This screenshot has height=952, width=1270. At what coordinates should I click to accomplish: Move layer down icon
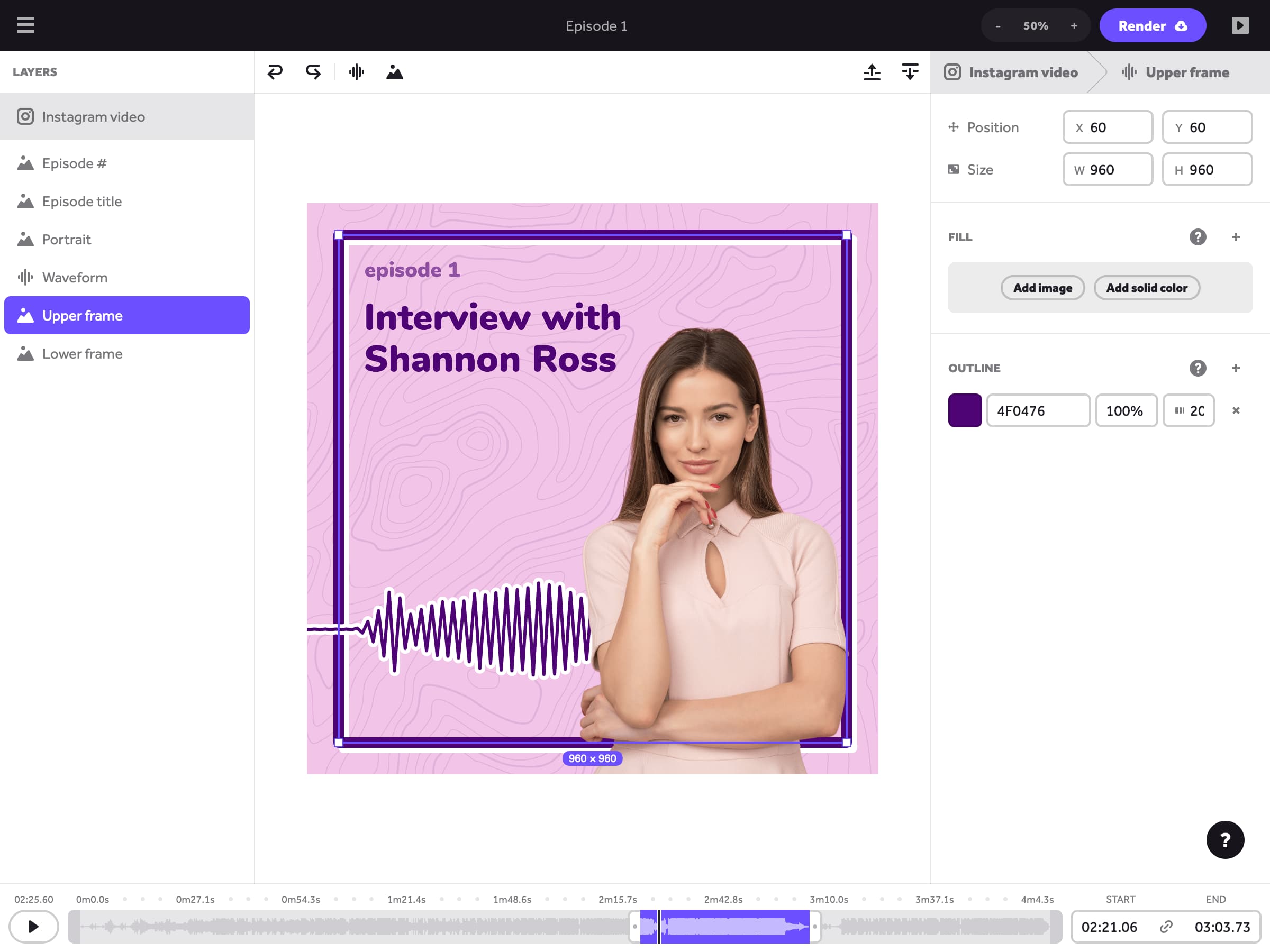(910, 72)
